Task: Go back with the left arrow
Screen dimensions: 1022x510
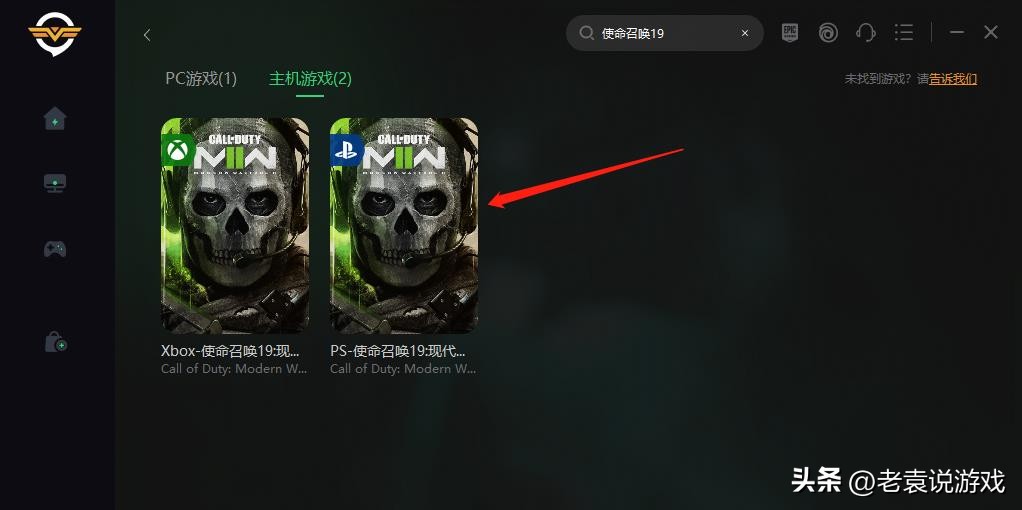Action: (x=147, y=35)
